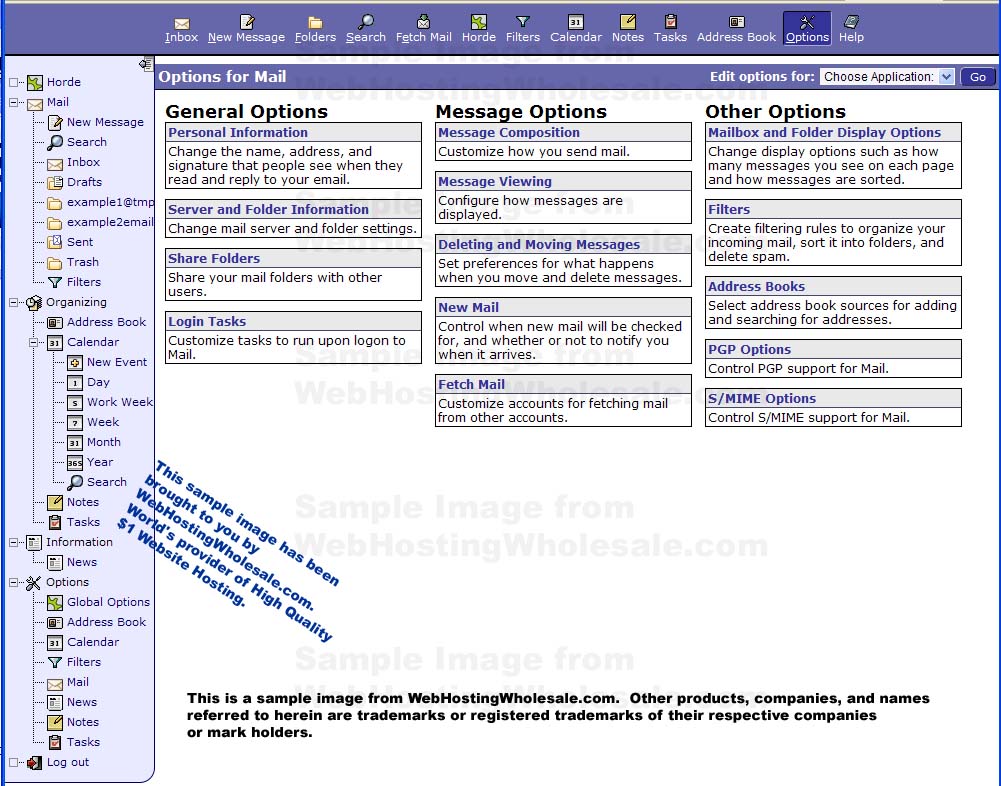Image resolution: width=1001 pixels, height=786 pixels.
Task: Click the New Message icon in the top toolbar
Action: pyautogui.click(x=246, y=22)
